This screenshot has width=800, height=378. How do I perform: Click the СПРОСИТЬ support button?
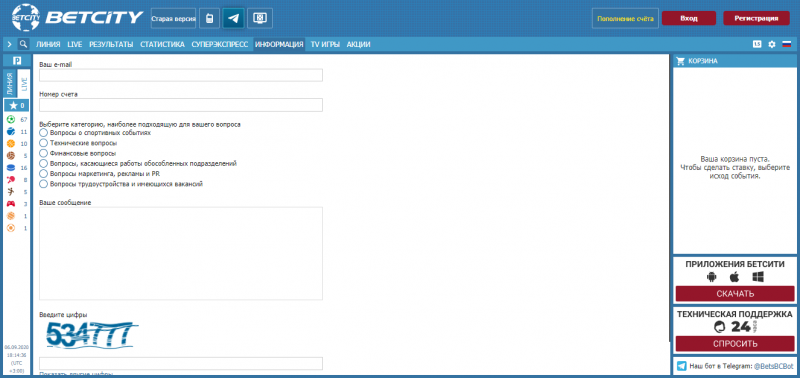[x=735, y=344]
